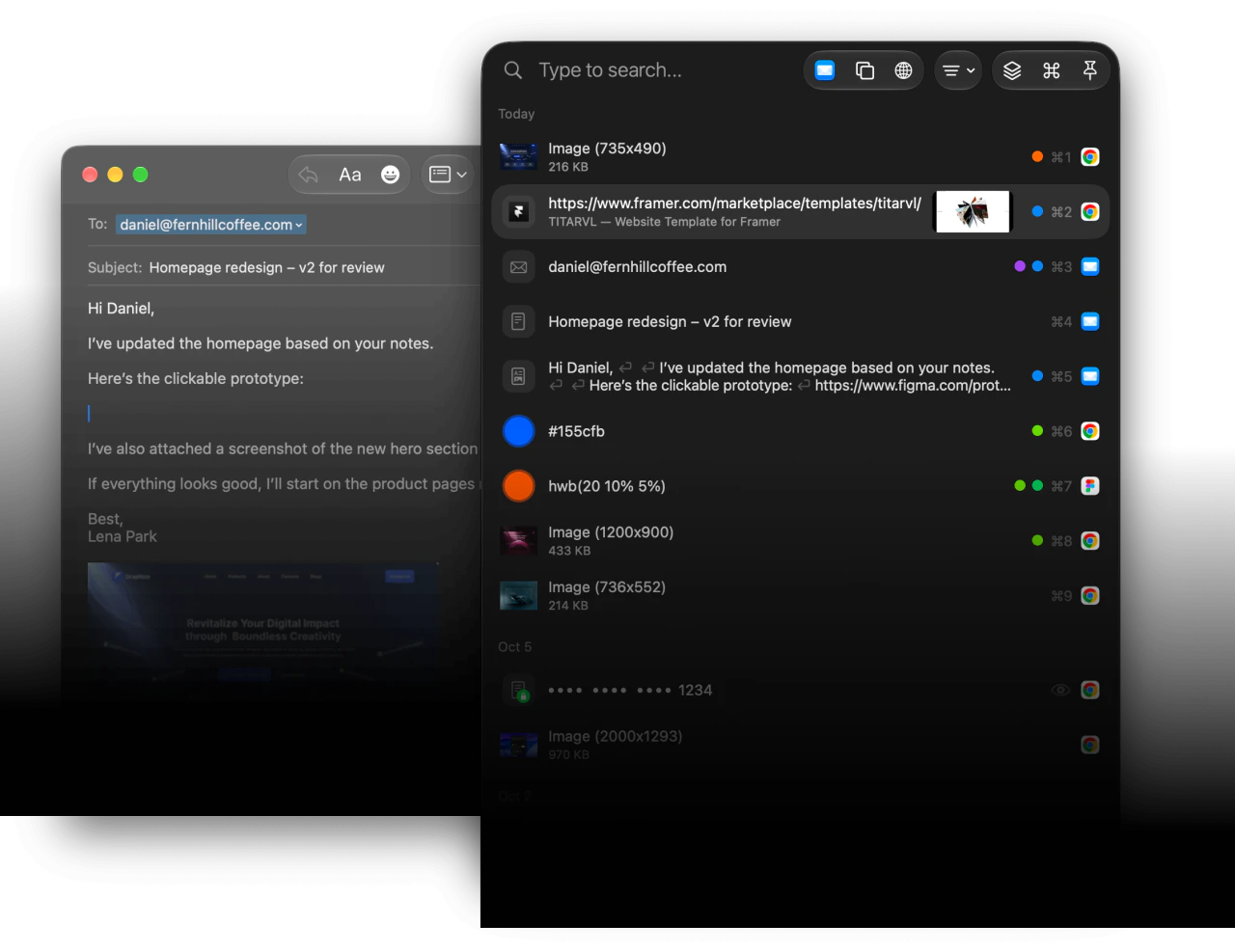1235x952 pixels.
Task: Select the copy stack filter icon
Action: tap(864, 70)
